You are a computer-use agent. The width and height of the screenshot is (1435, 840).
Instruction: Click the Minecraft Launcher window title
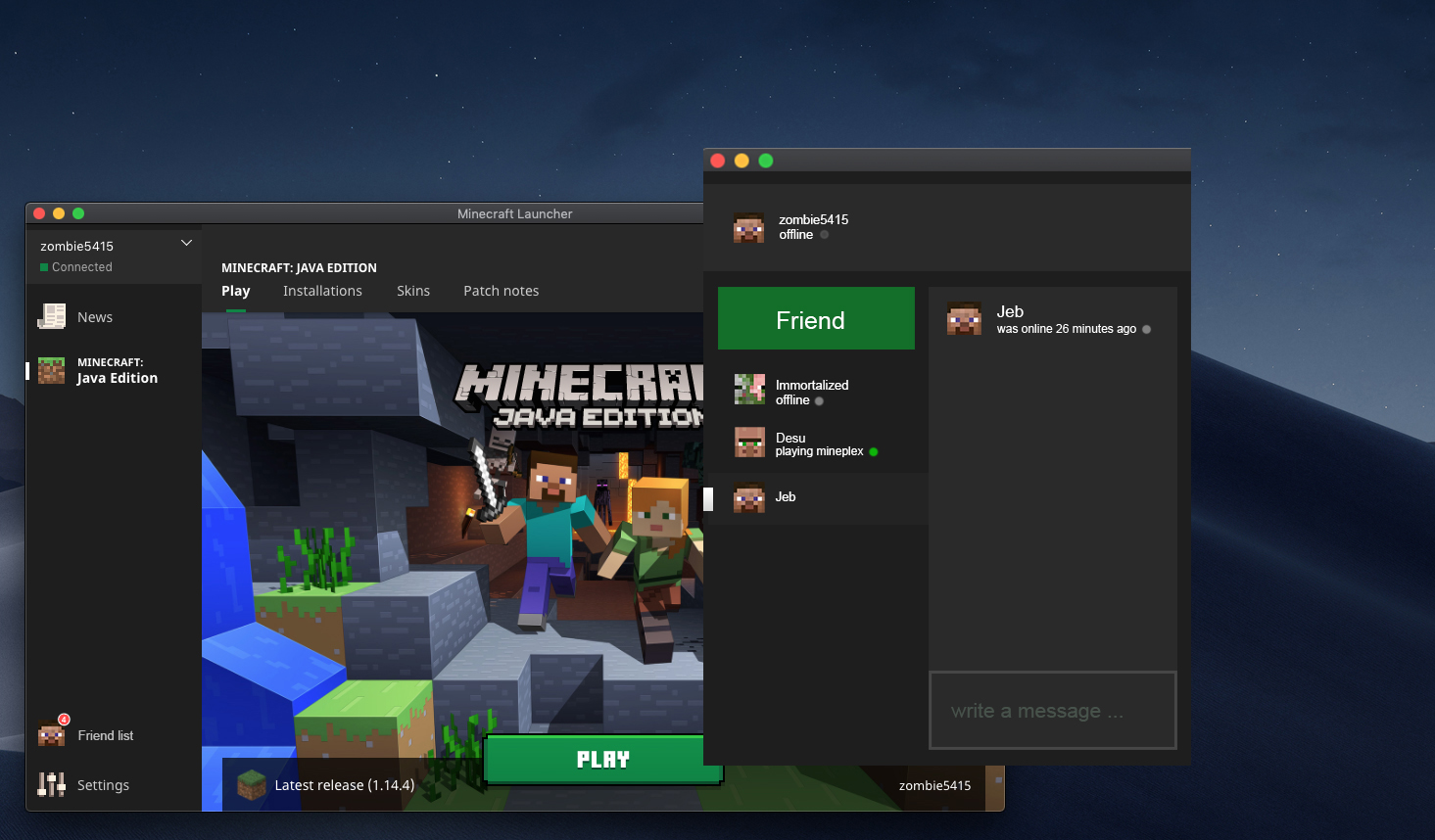tap(514, 213)
